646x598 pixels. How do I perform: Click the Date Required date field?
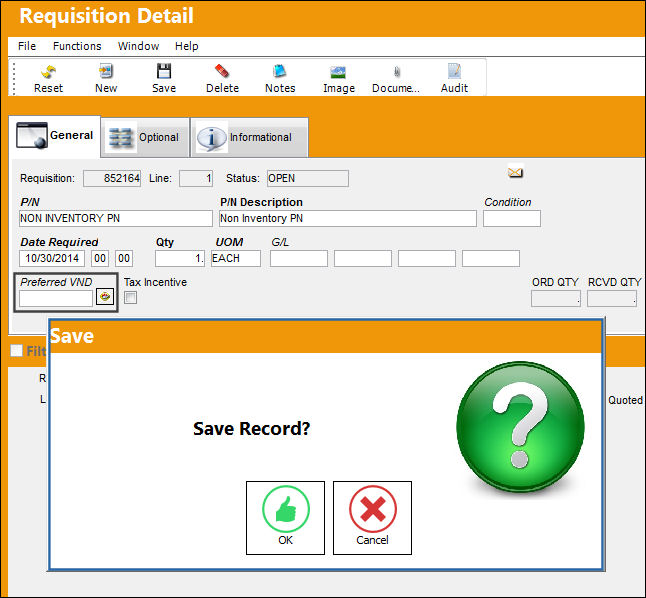52,258
